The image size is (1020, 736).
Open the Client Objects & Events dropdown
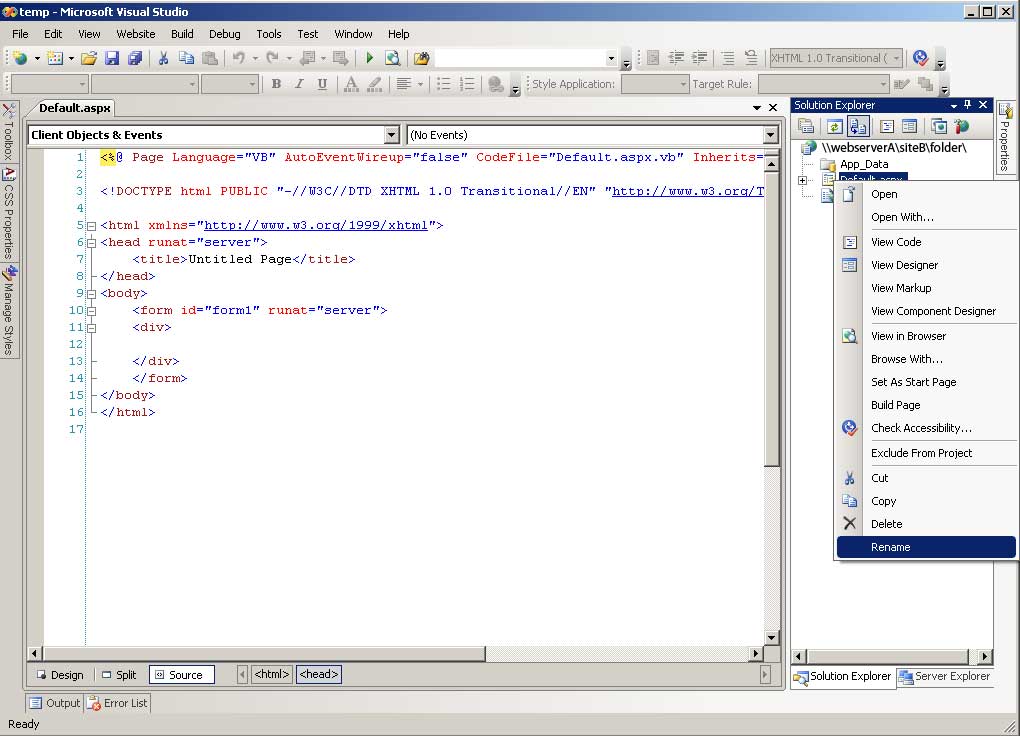pos(391,135)
